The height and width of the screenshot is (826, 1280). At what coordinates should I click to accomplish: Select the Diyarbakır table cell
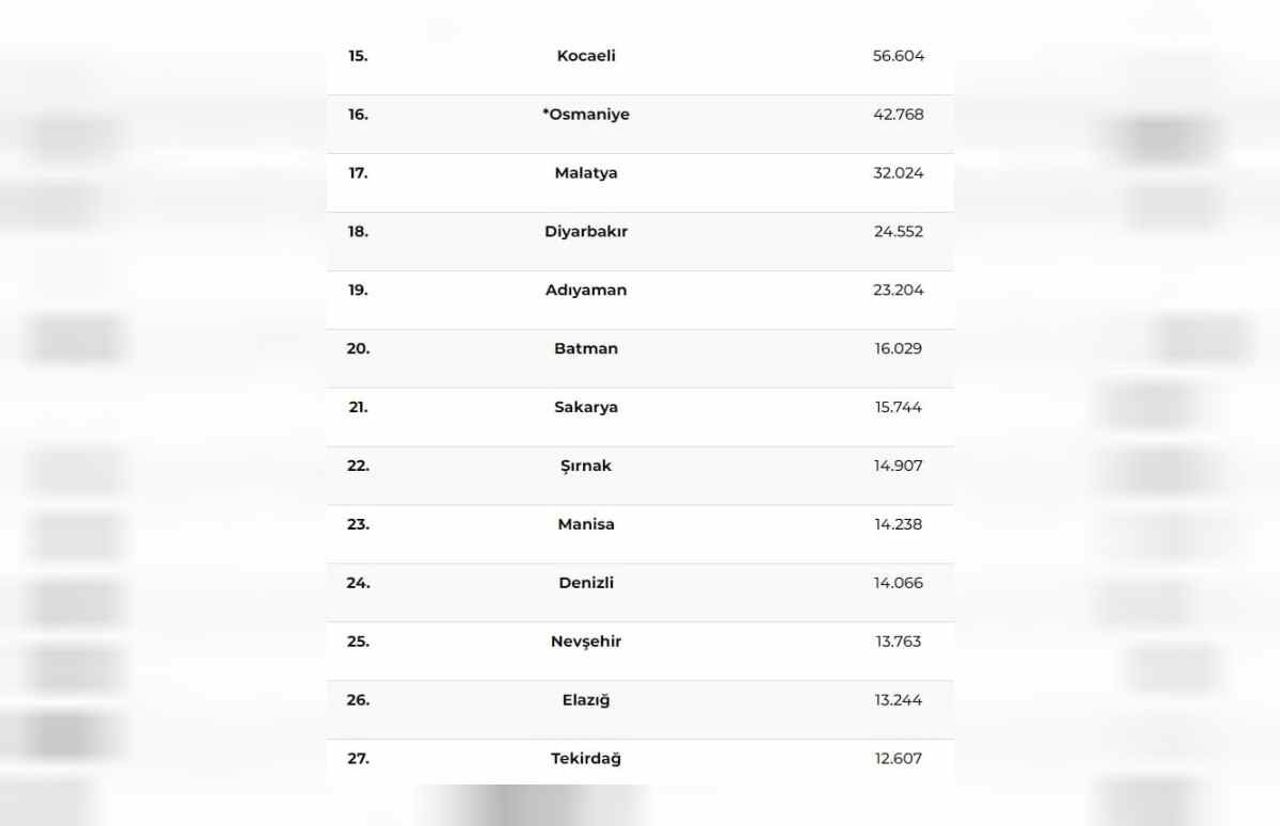coord(586,232)
